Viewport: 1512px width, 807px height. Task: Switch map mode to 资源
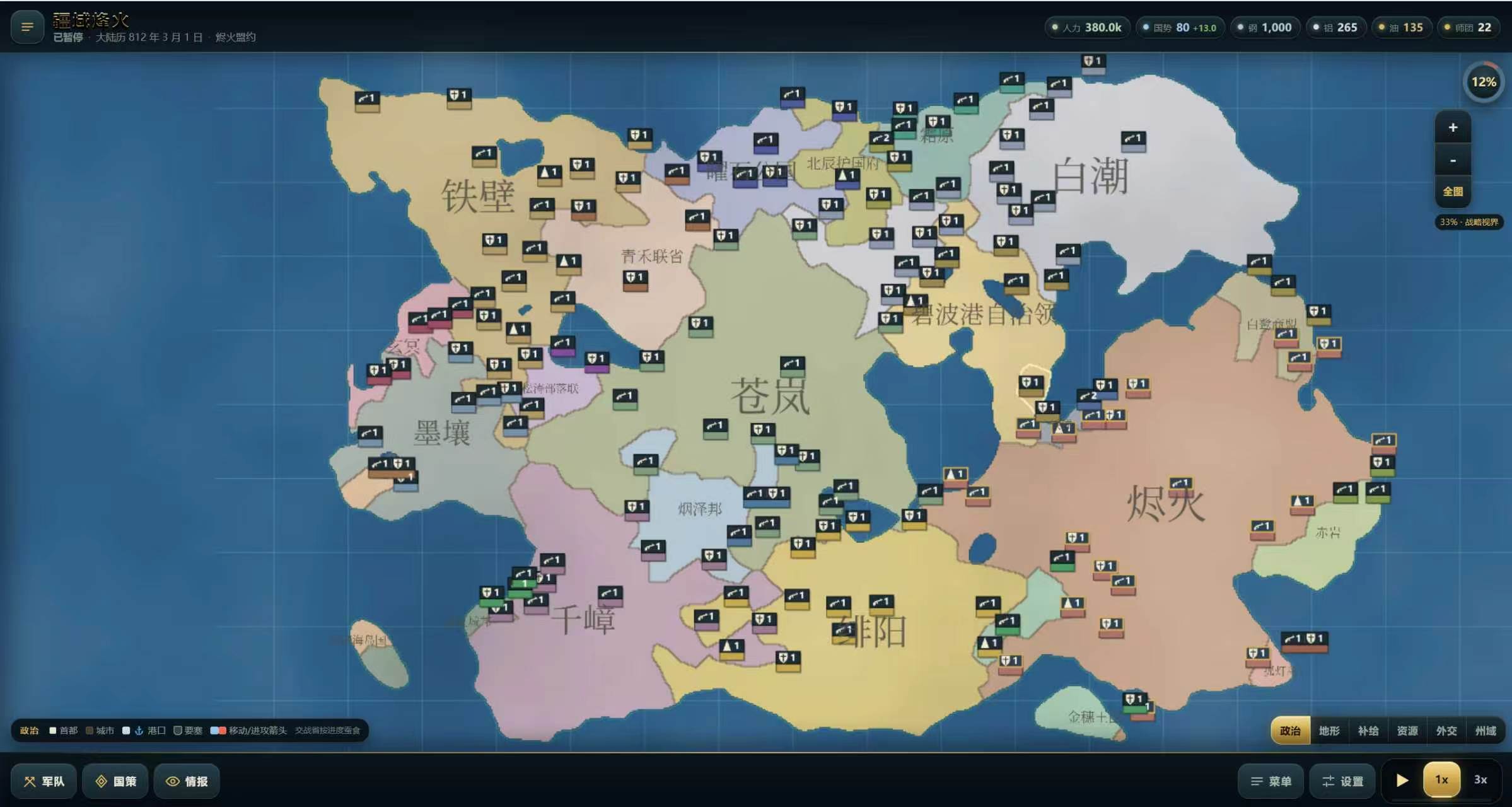click(1407, 730)
